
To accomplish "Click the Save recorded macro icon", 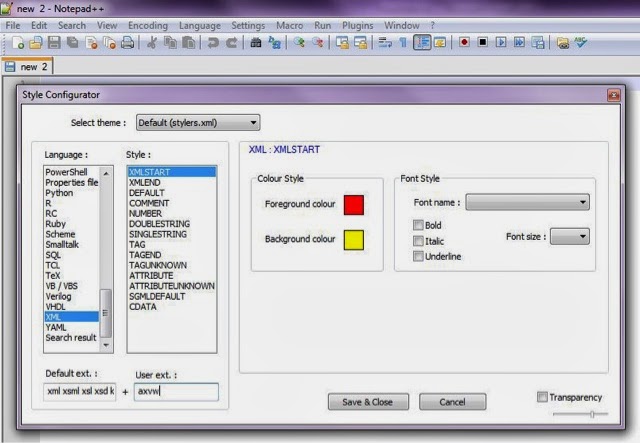I will pos(538,42).
